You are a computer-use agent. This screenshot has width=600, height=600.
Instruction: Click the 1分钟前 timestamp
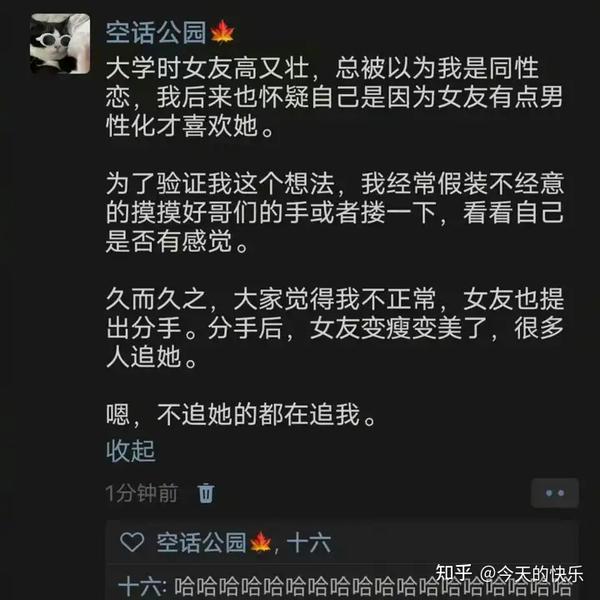(x=142, y=493)
